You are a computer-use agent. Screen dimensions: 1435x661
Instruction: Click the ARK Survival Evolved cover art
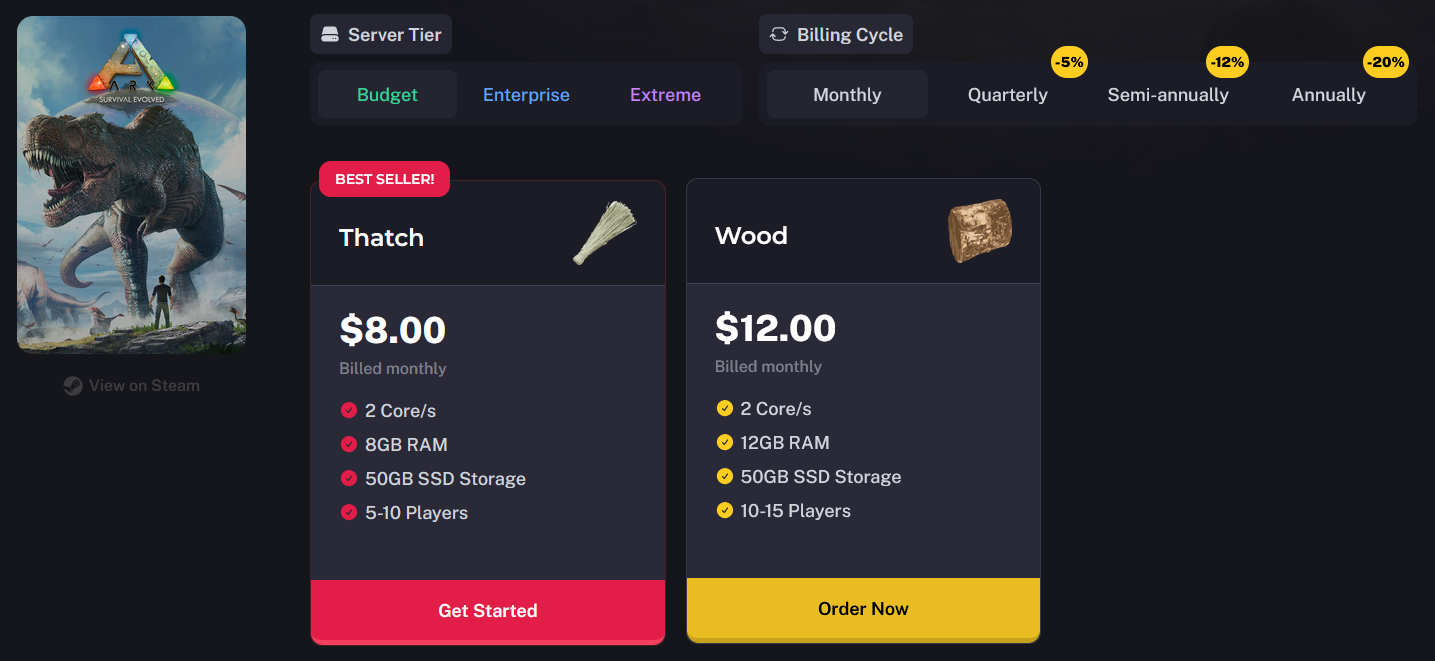click(x=131, y=185)
